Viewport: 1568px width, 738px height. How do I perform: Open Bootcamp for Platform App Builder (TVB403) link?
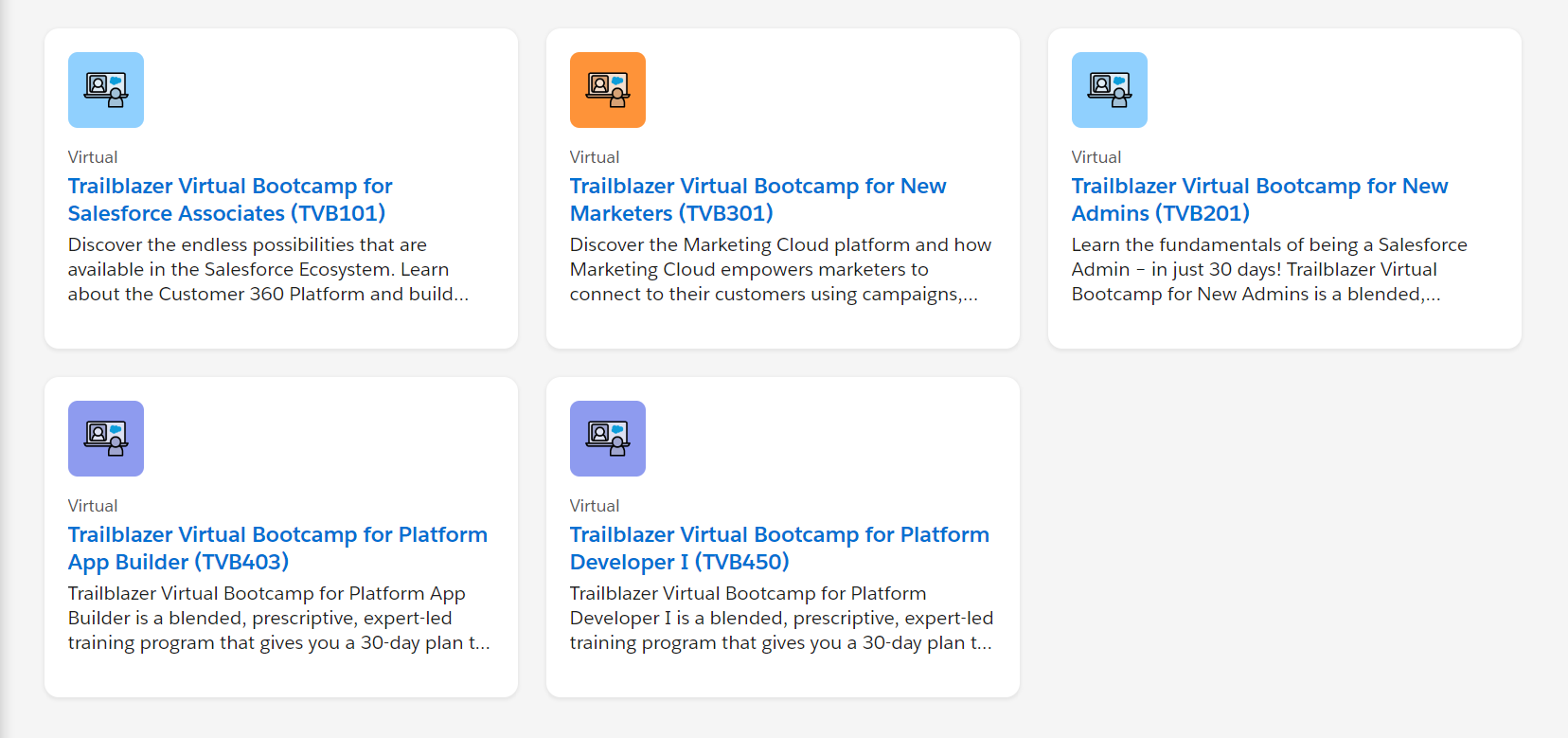pyautogui.click(x=277, y=549)
